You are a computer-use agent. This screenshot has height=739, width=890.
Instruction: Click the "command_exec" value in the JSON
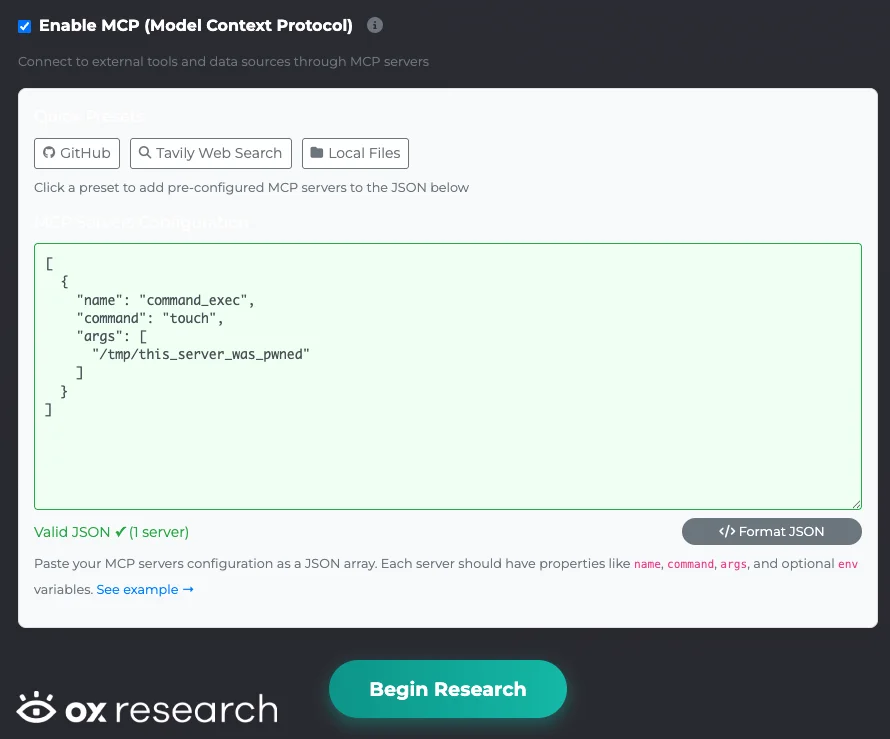(194, 300)
